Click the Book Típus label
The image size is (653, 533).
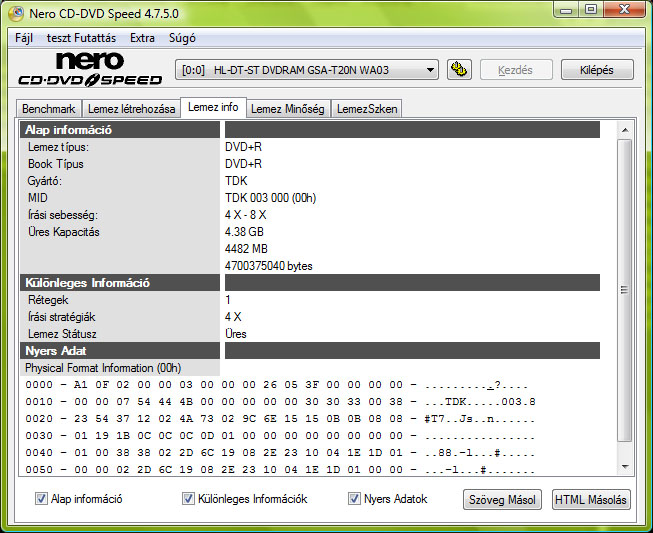[x=56, y=164]
